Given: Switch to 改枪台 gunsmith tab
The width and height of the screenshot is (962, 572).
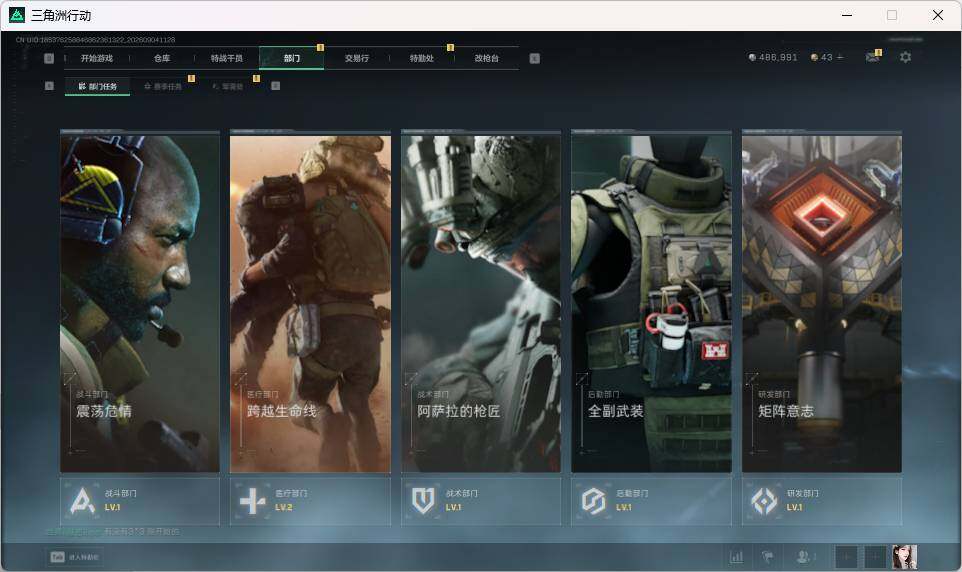Looking at the screenshot, I should [x=487, y=58].
